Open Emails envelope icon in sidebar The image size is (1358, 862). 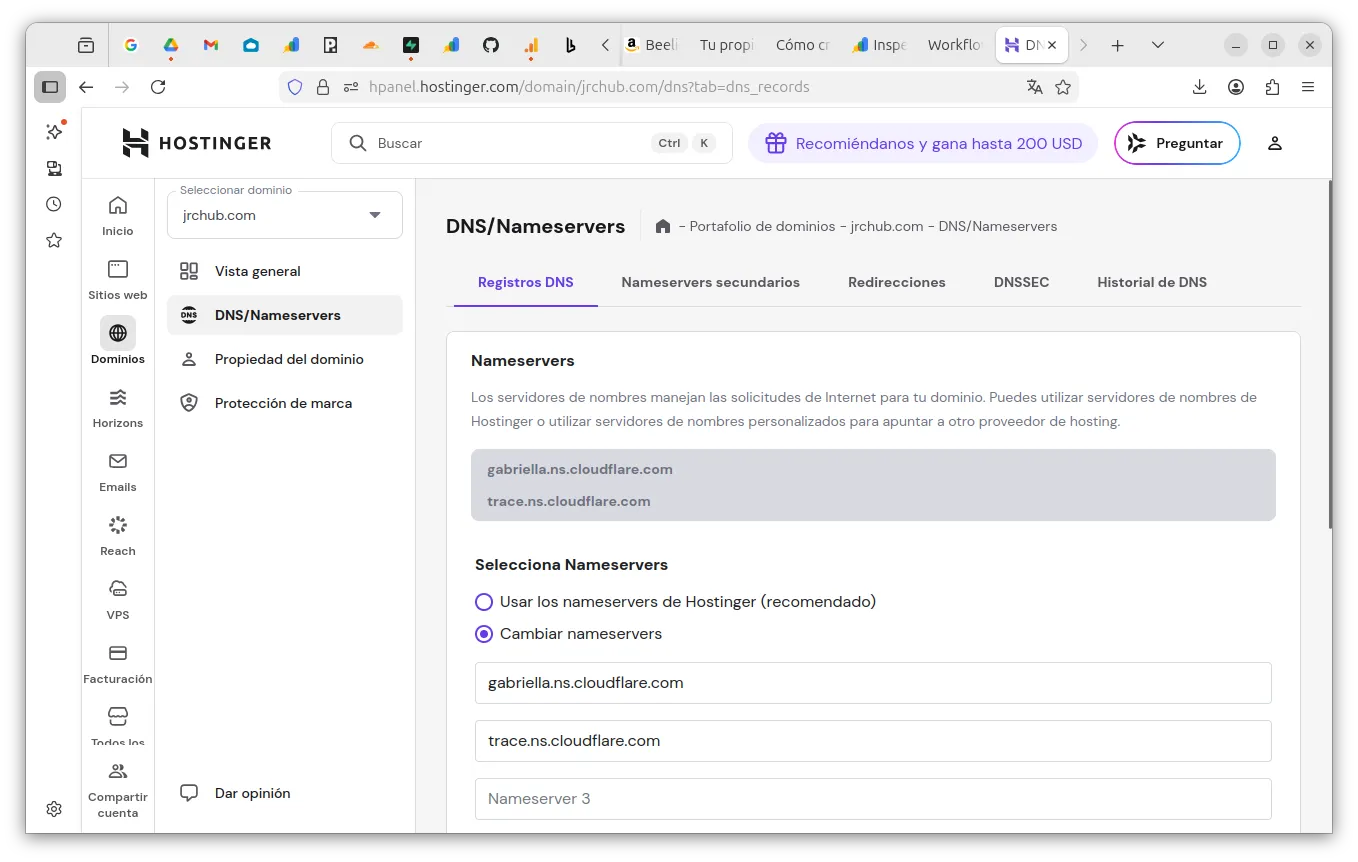click(118, 461)
